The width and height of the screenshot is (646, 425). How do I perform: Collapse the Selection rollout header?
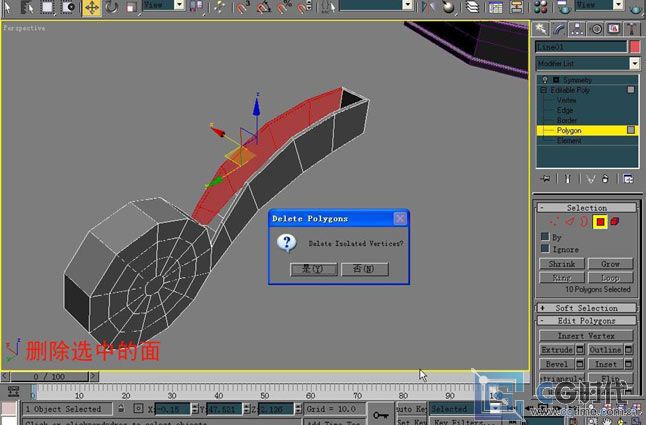coord(587,208)
